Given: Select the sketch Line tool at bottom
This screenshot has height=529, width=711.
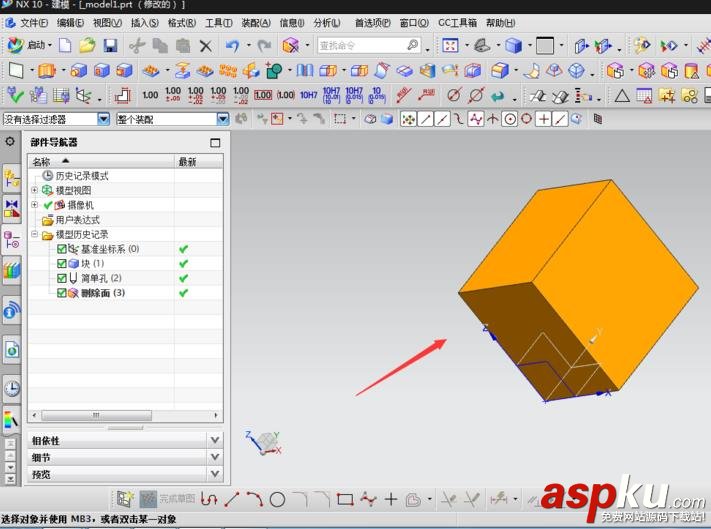Looking at the screenshot, I should [x=232, y=499].
